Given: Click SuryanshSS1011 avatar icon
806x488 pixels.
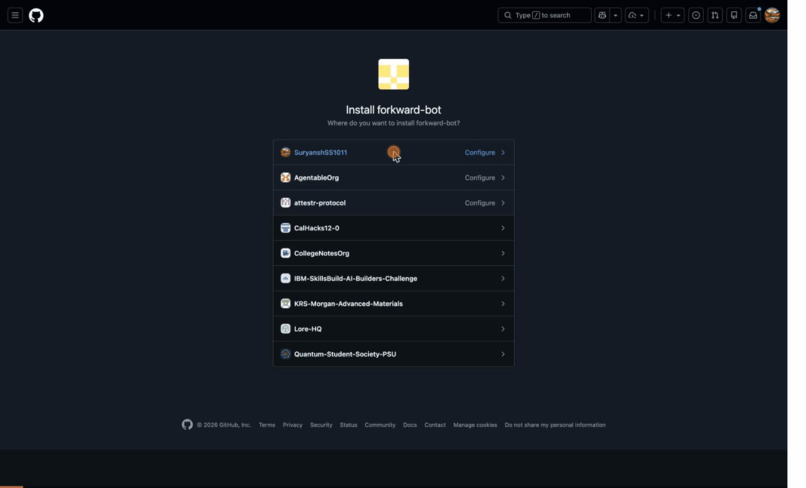Looking at the screenshot, I should click(285, 152).
